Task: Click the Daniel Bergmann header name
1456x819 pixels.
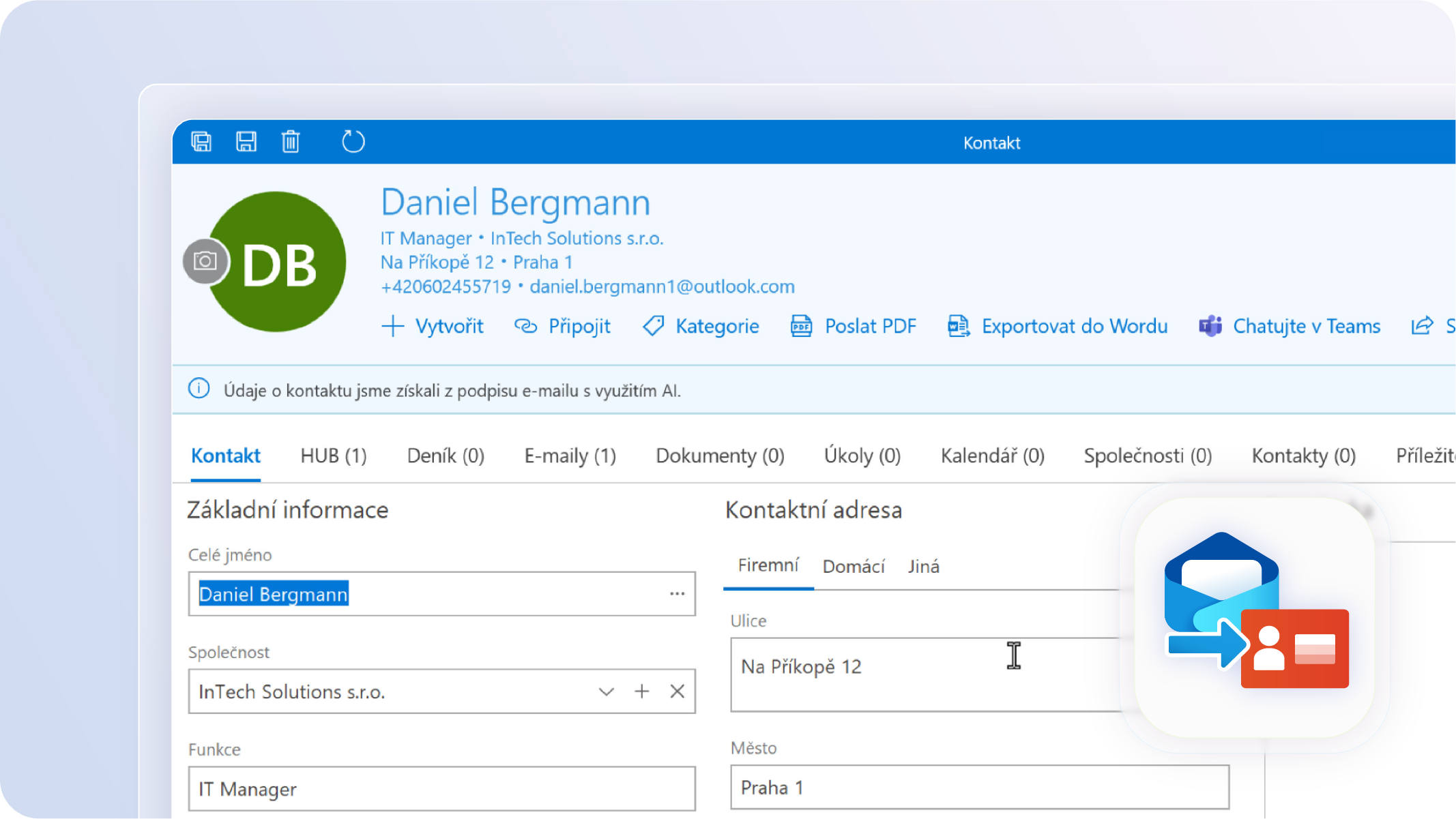Action: [515, 202]
